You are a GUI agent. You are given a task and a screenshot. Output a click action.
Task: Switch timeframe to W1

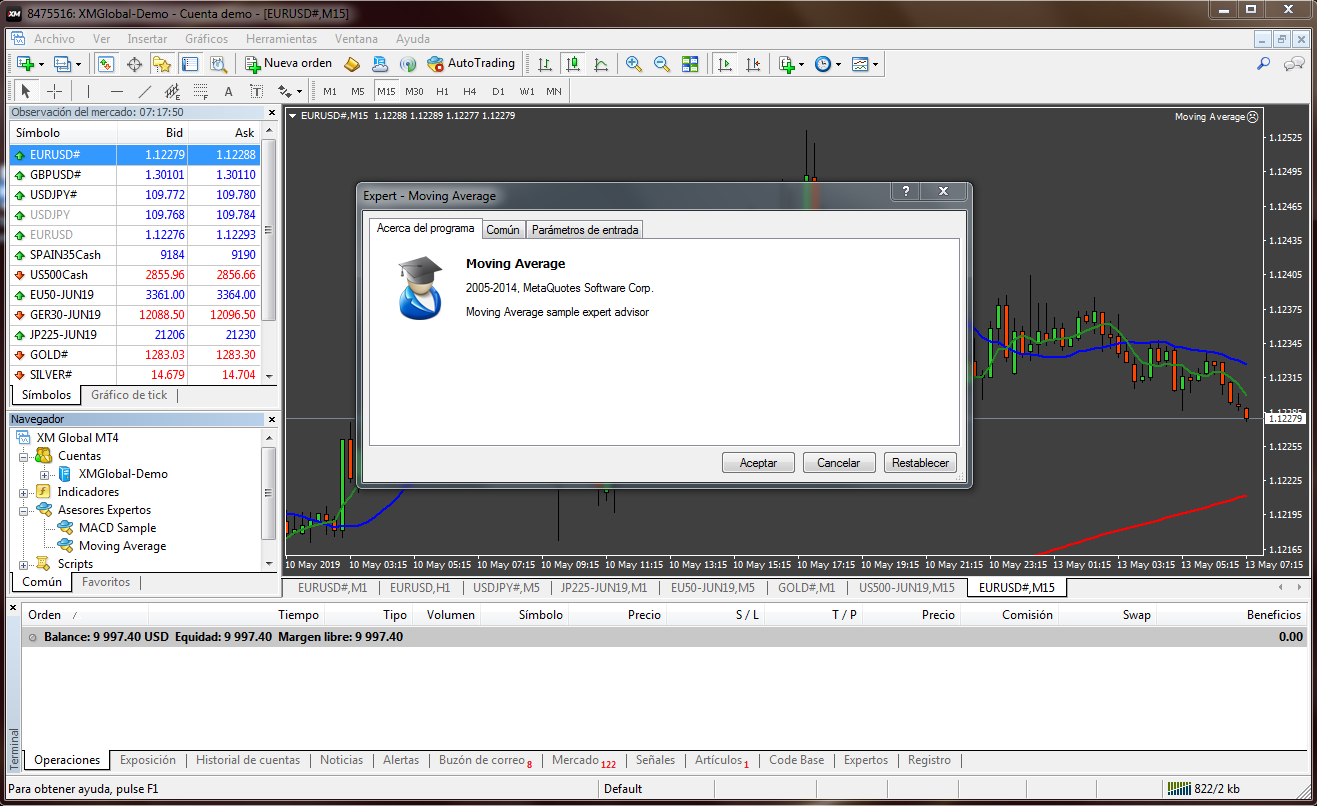[x=526, y=91]
